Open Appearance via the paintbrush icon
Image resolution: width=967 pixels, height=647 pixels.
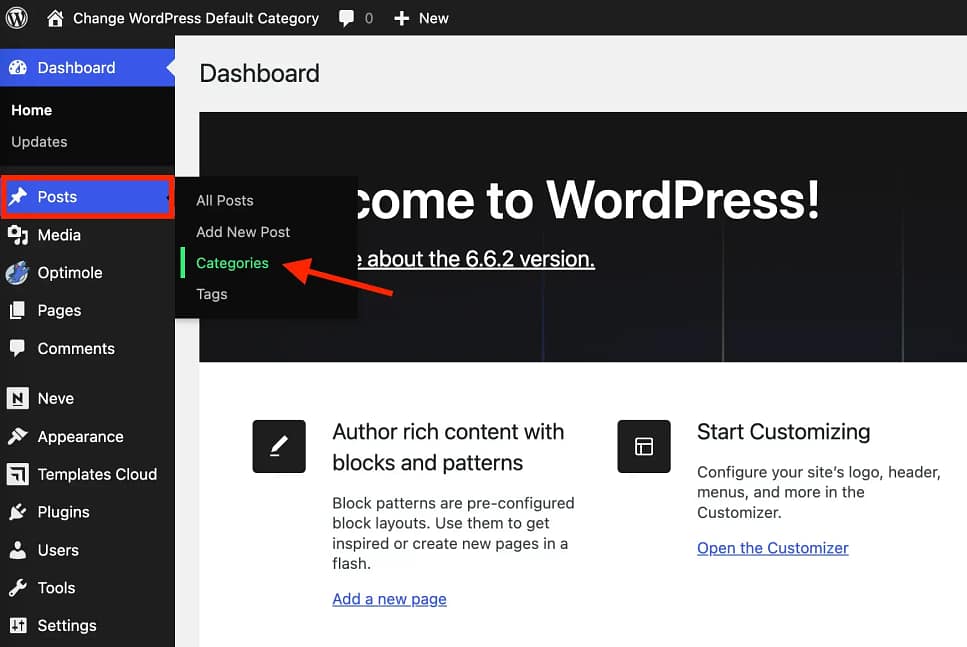tap(20, 436)
